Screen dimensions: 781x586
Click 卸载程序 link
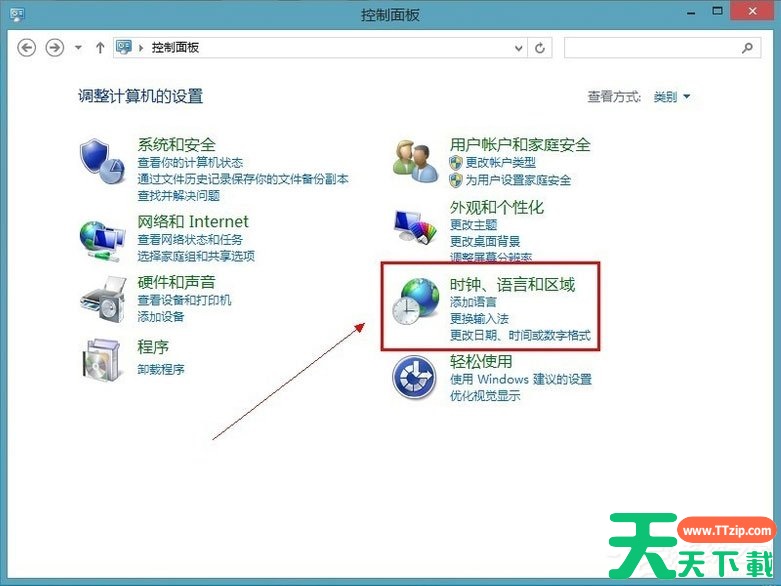click(161, 369)
